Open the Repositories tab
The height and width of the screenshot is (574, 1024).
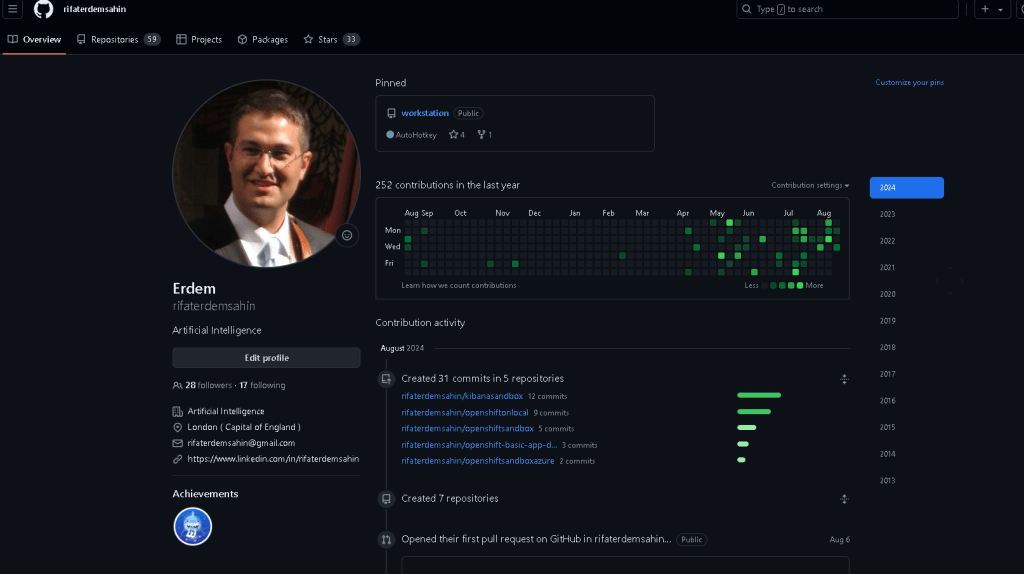click(118, 39)
